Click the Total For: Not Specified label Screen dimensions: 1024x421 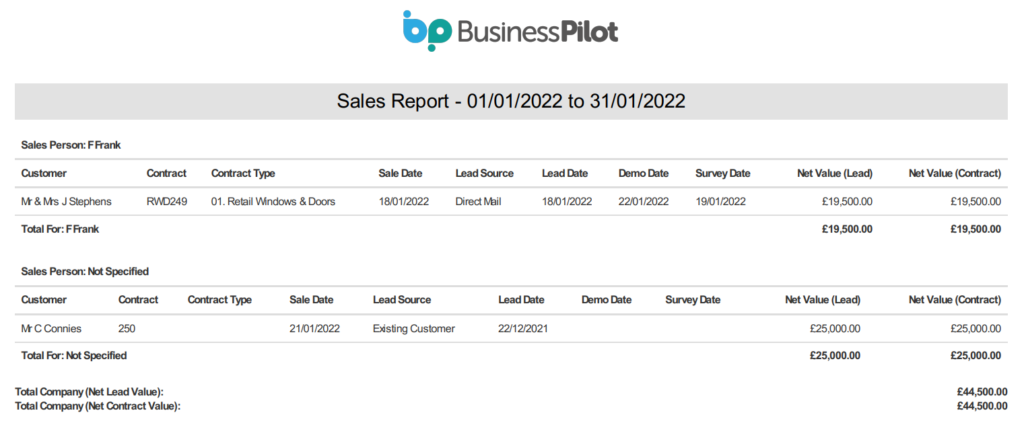(74, 355)
